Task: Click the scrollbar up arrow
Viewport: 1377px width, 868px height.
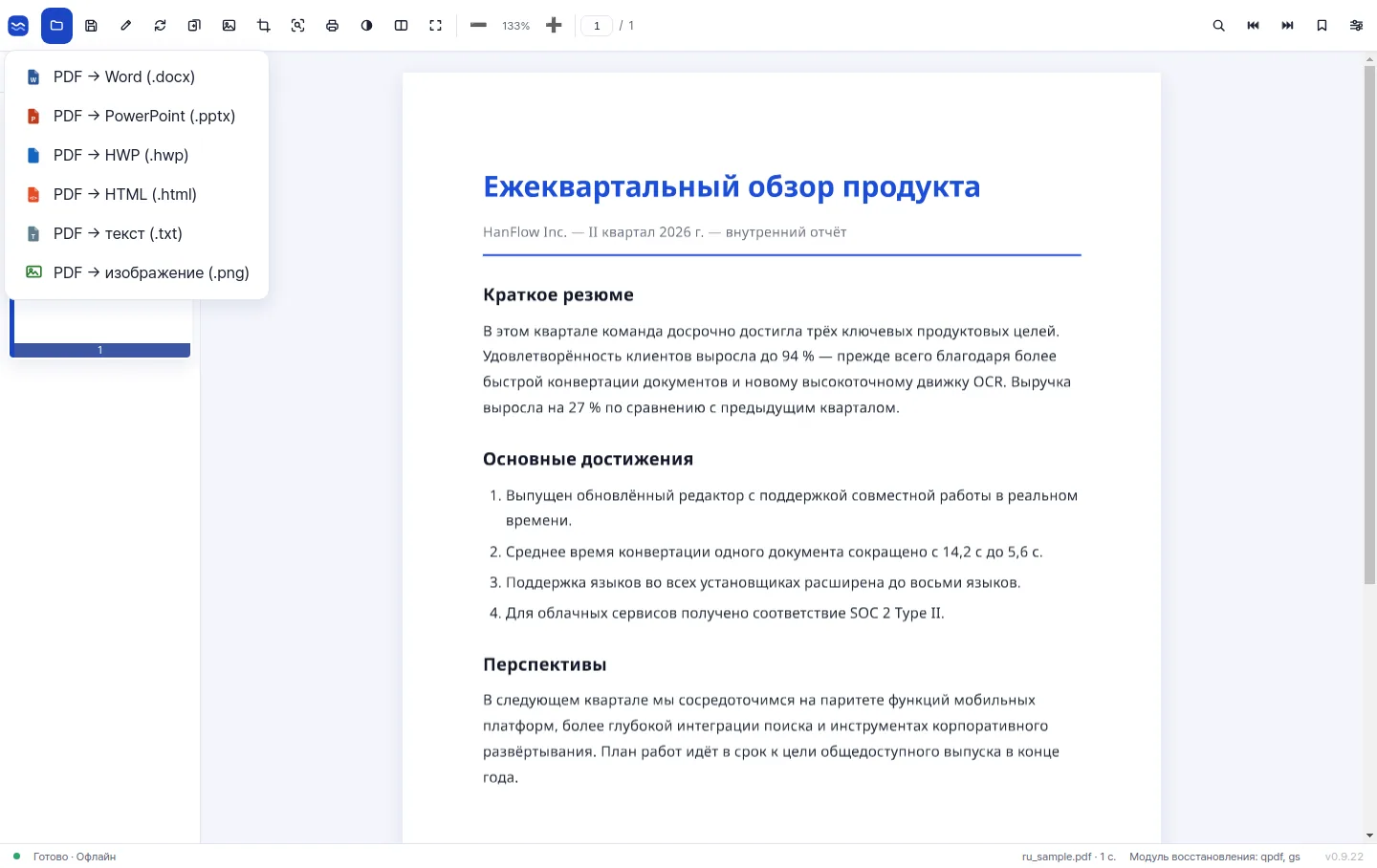Action: (x=1369, y=59)
